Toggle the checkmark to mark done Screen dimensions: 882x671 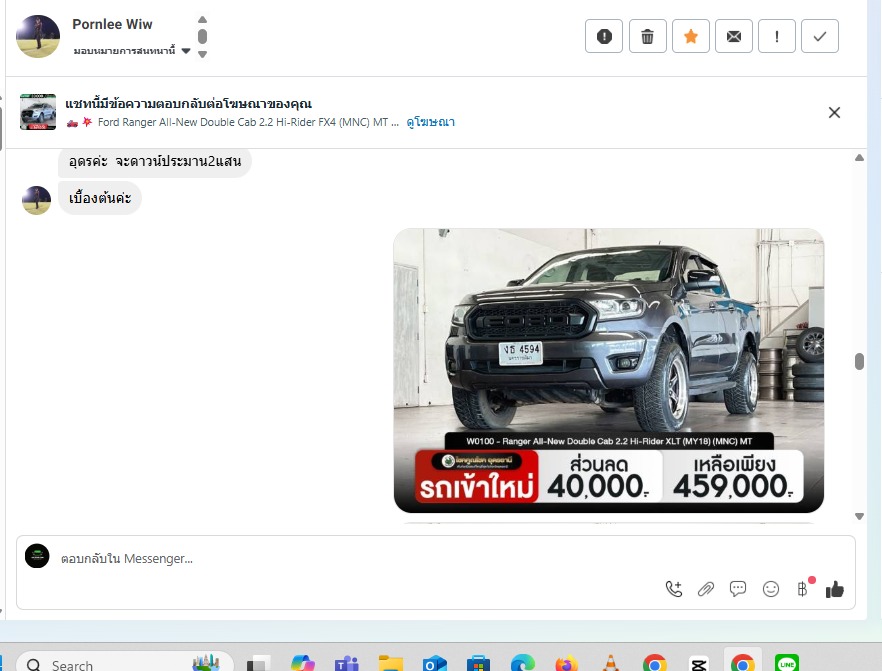[x=820, y=37]
